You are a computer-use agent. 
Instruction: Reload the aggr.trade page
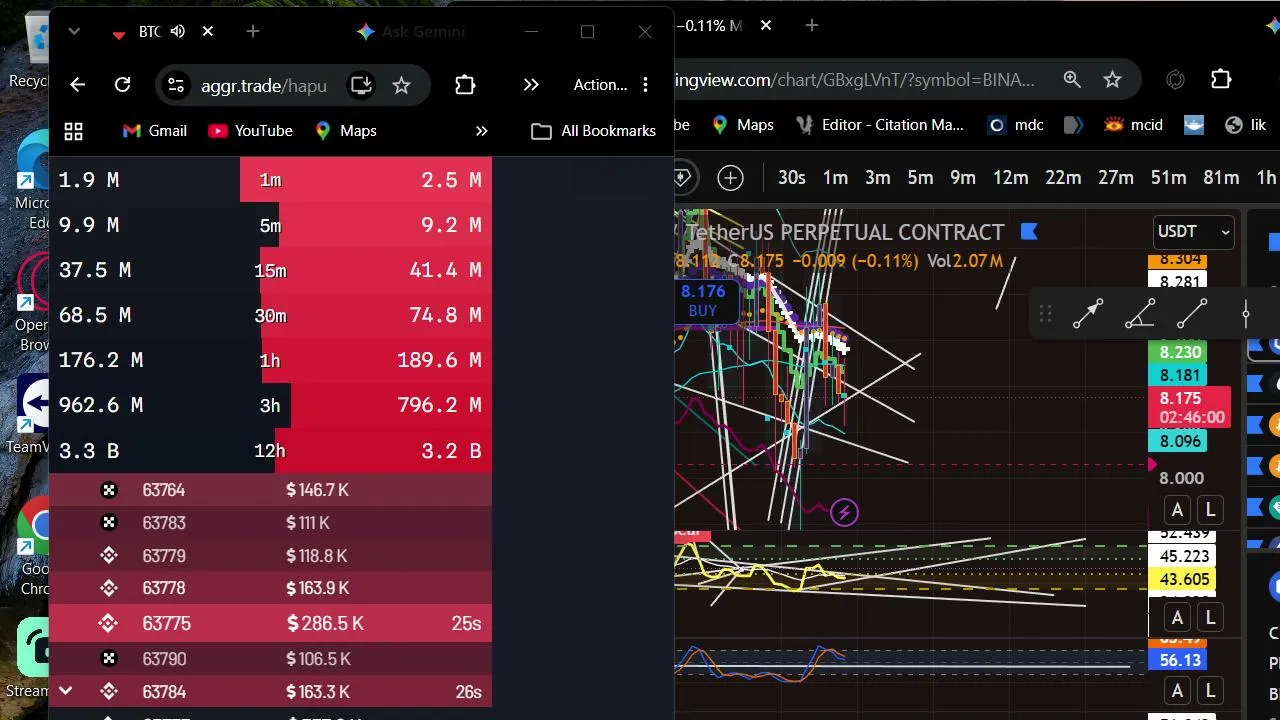tap(122, 85)
